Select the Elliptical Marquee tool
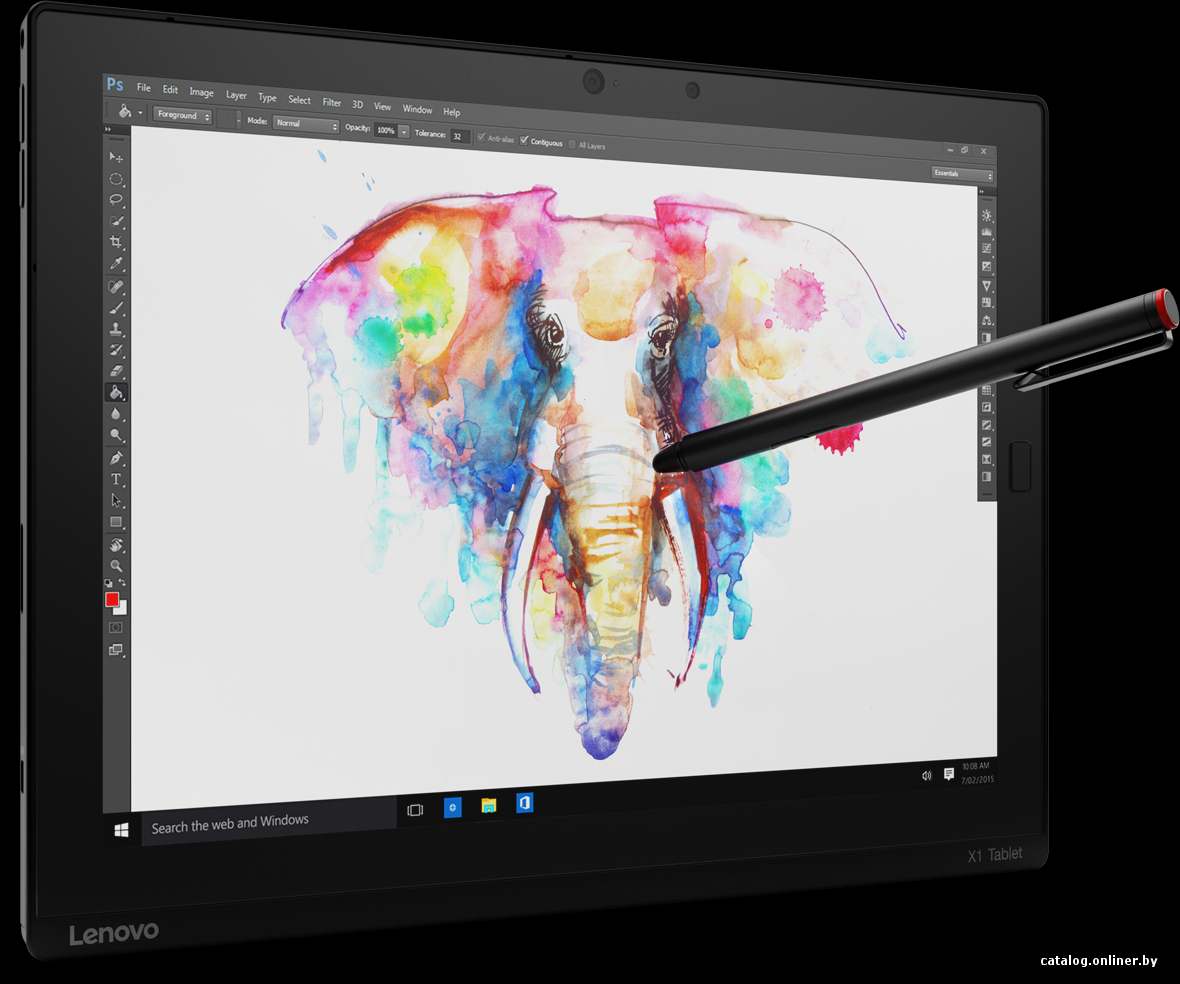This screenshot has height=984, width=1180. pyautogui.click(x=115, y=179)
